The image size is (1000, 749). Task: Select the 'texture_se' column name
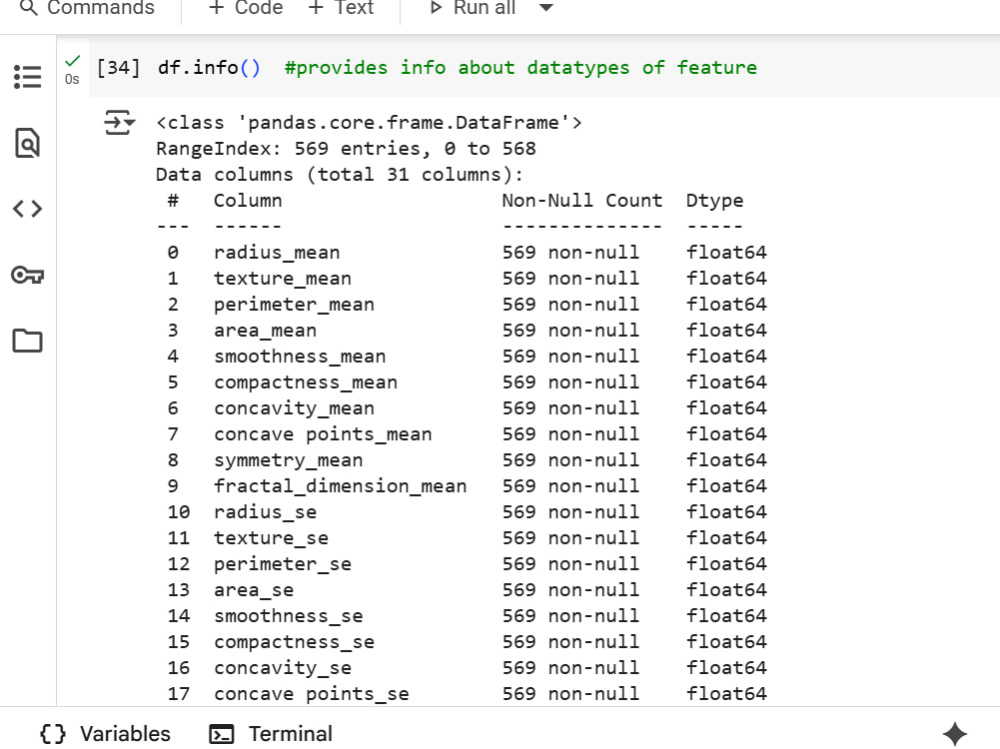(271, 538)
